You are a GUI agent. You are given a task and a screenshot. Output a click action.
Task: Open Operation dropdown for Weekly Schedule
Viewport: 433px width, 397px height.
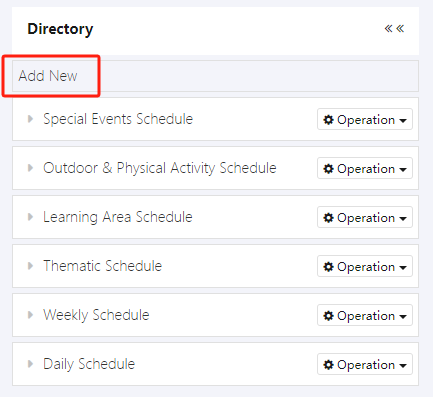[x=365, y=315]
